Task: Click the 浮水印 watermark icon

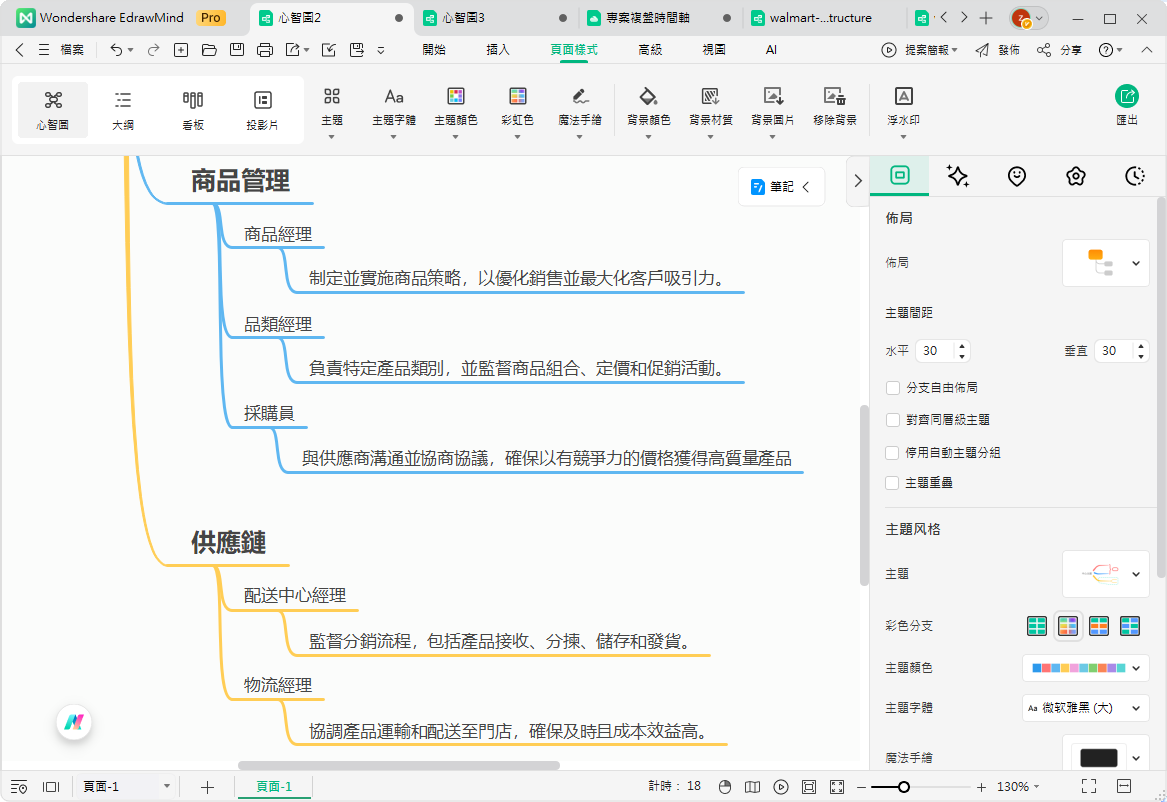Action: [x=903, y=105]
